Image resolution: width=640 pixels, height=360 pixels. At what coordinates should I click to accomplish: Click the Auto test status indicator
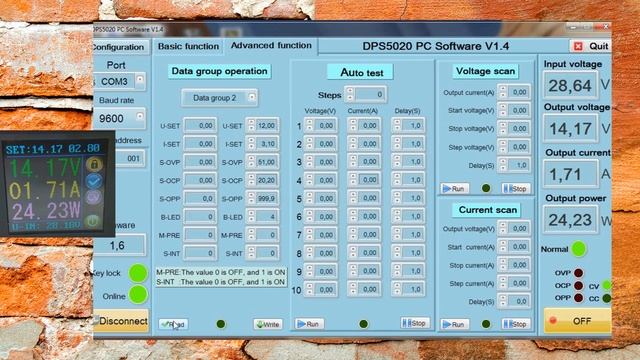363,324
